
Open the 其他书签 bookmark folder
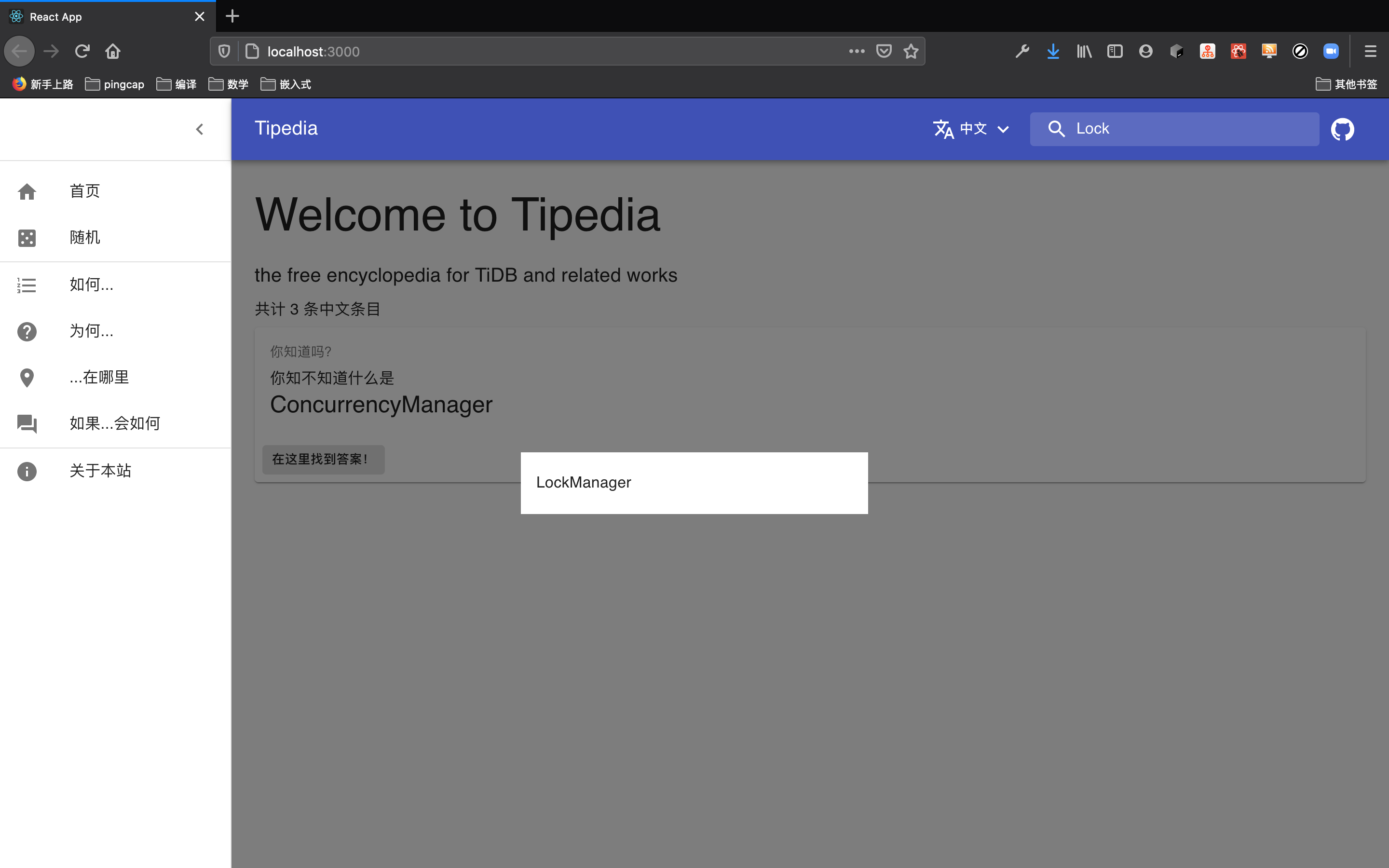1346,84
